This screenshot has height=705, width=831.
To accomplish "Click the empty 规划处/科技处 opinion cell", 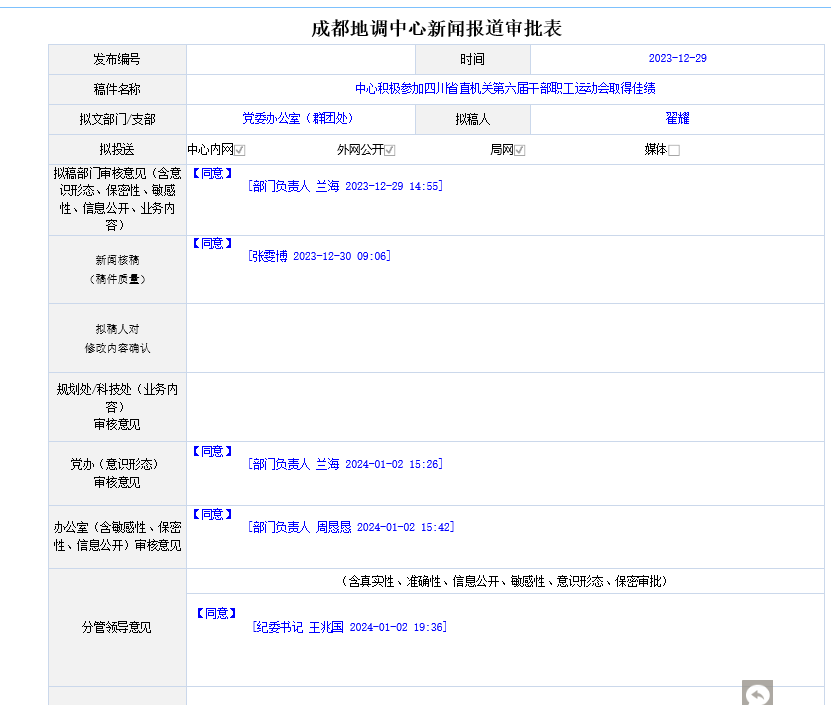I will pos(507,406).
